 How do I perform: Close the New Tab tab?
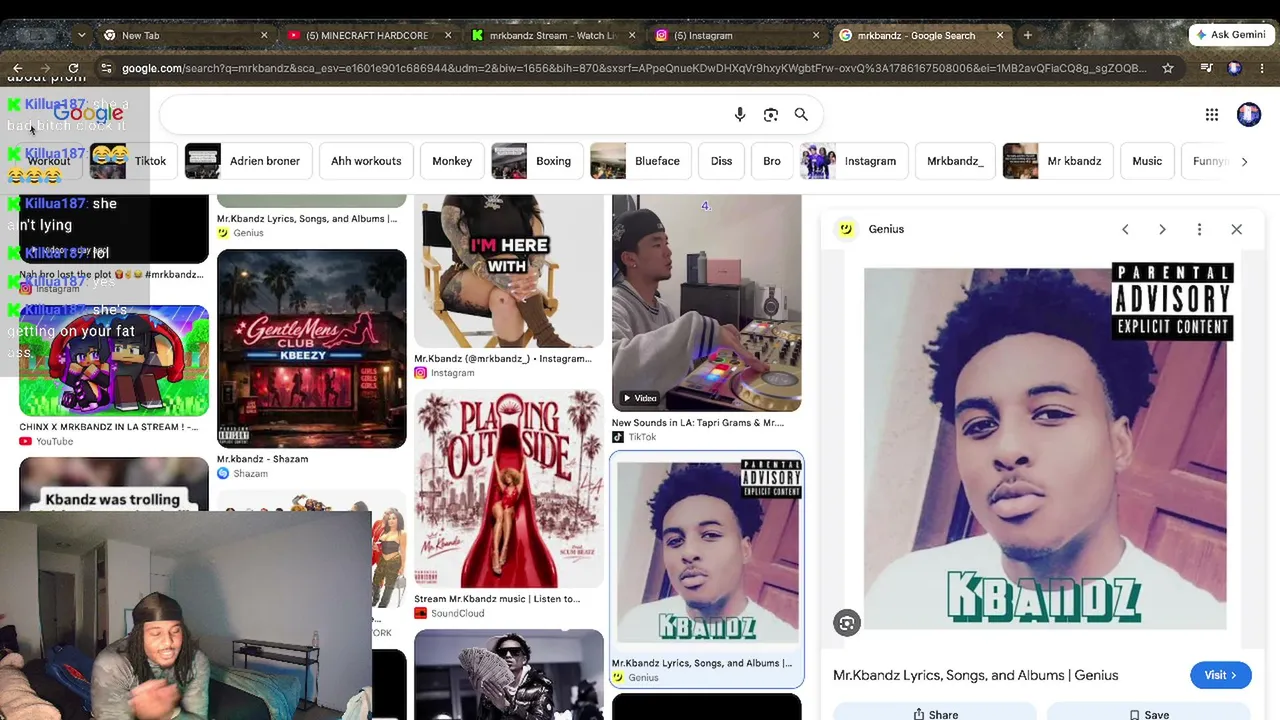pyautogui.click(x=264, y=35)
